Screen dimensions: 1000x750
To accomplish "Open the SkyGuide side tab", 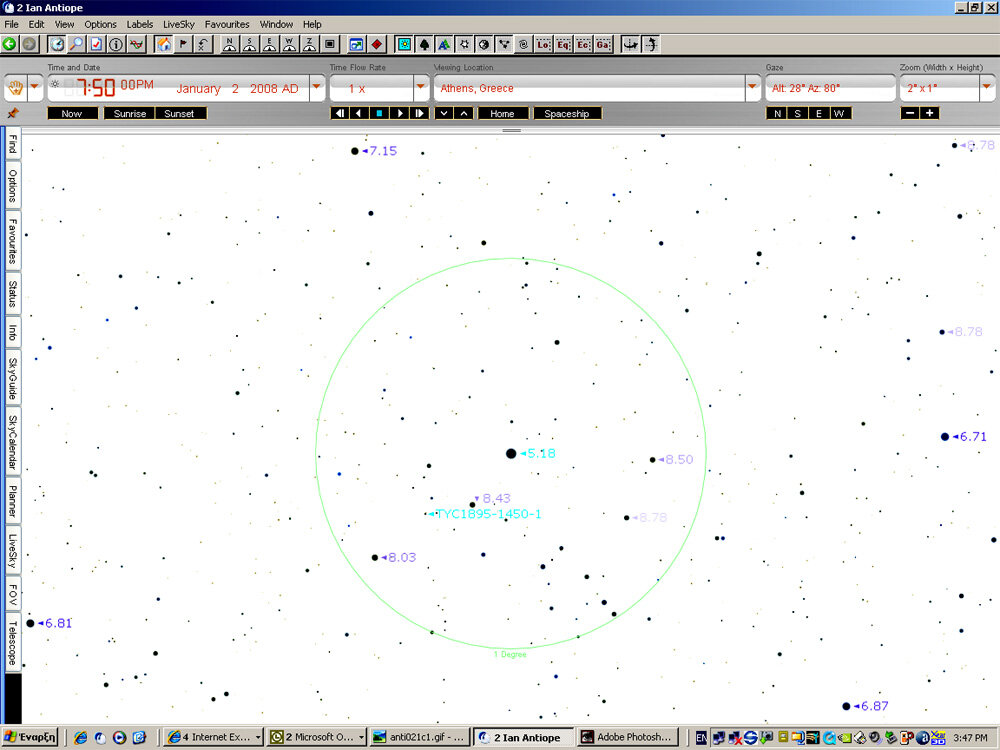I will point(13,379).
